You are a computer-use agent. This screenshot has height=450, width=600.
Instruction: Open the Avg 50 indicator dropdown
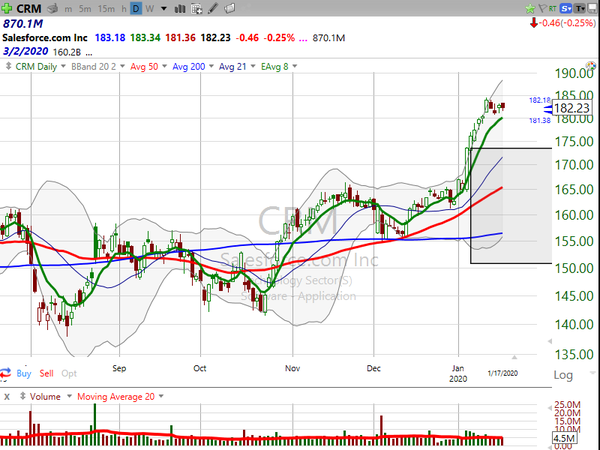click(165, 66)
